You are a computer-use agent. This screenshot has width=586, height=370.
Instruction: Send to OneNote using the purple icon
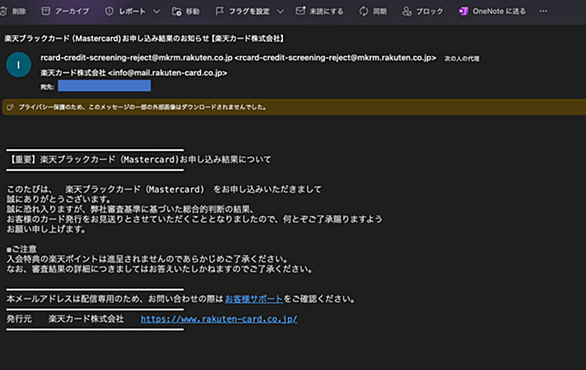point(463,11)
